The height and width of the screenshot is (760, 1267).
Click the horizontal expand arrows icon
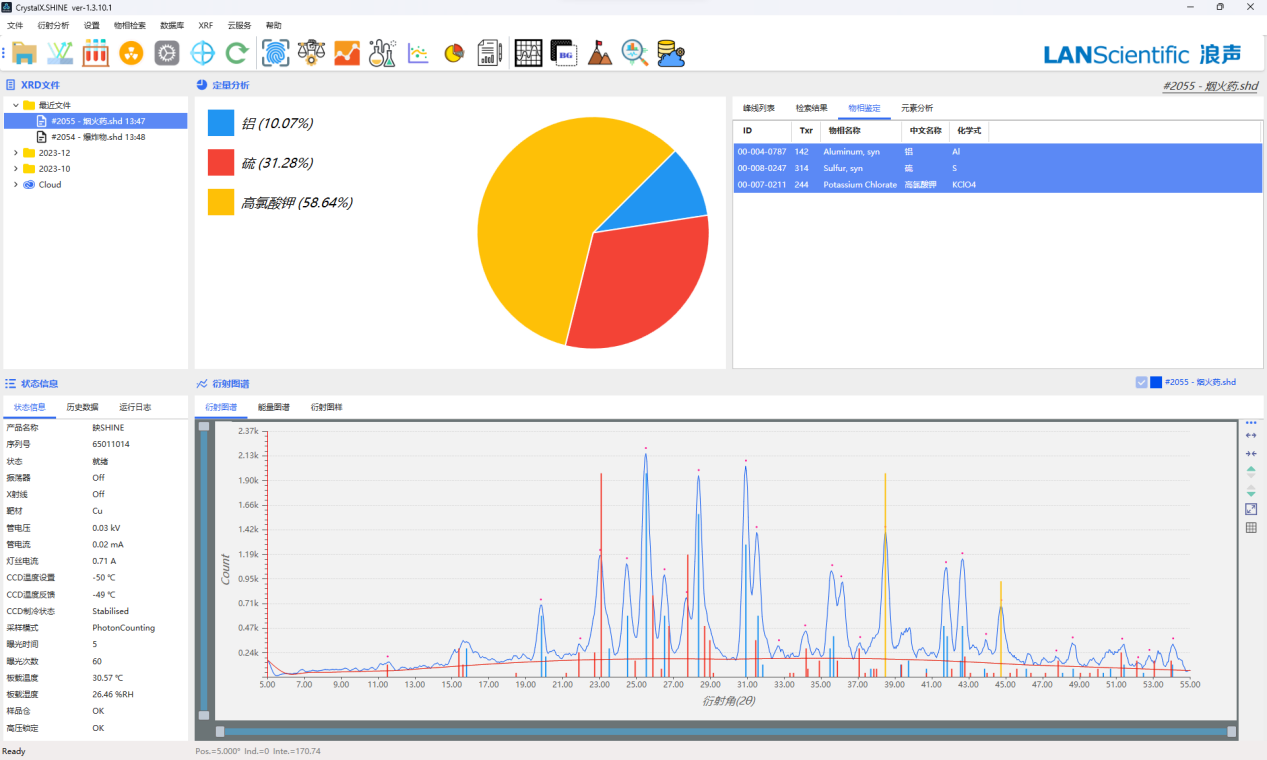pyautogui.click(x=1251, y=436)
